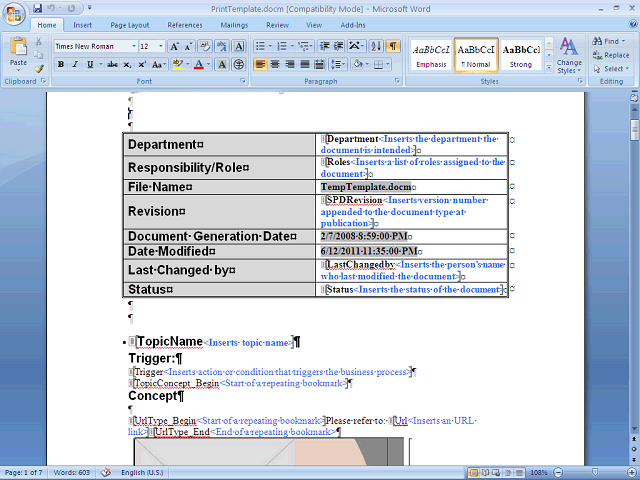Click the zoom slider handle
This screenshot has height=480, width=640.
tap(596, 473)
